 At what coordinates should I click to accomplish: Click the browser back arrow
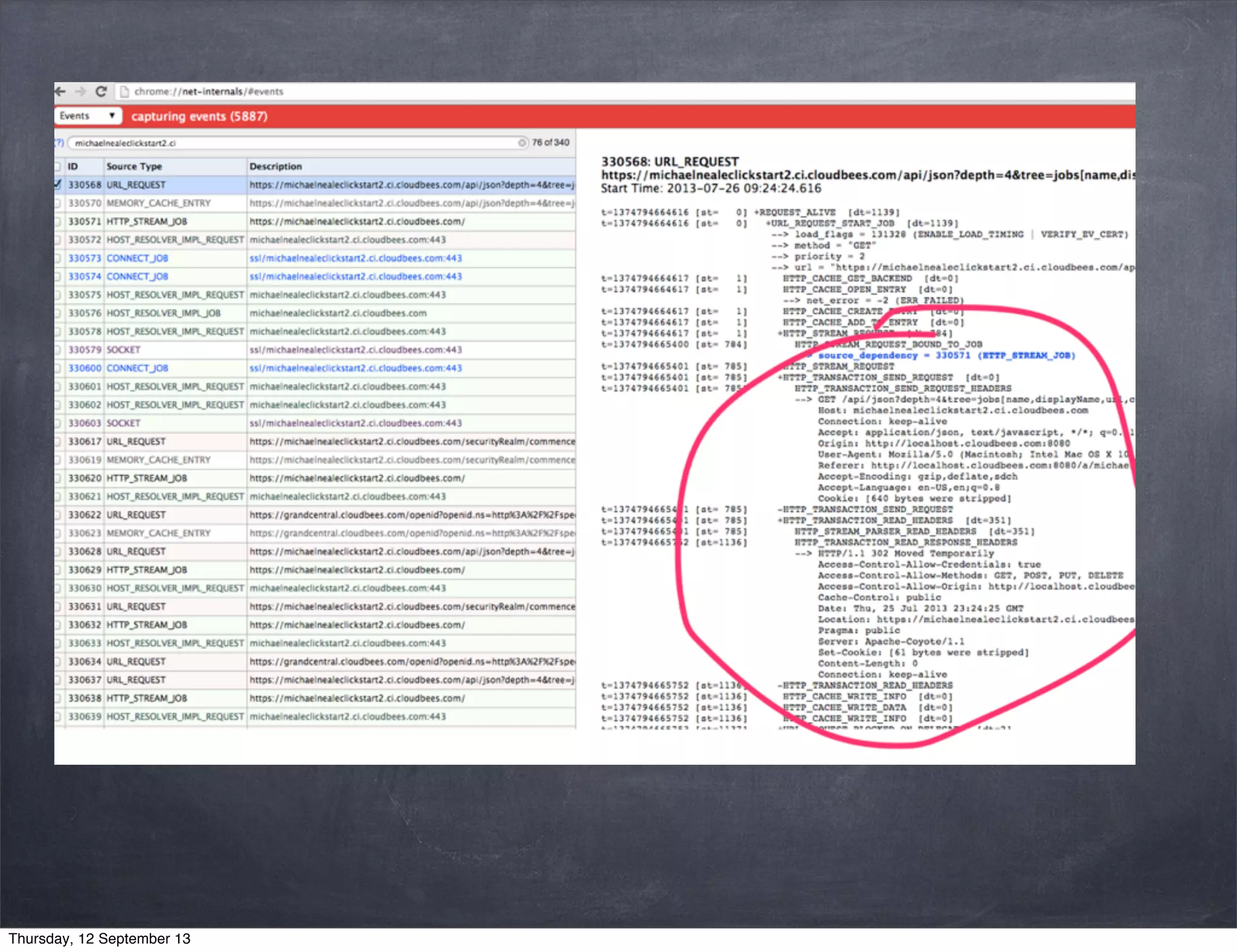(60, 92)
